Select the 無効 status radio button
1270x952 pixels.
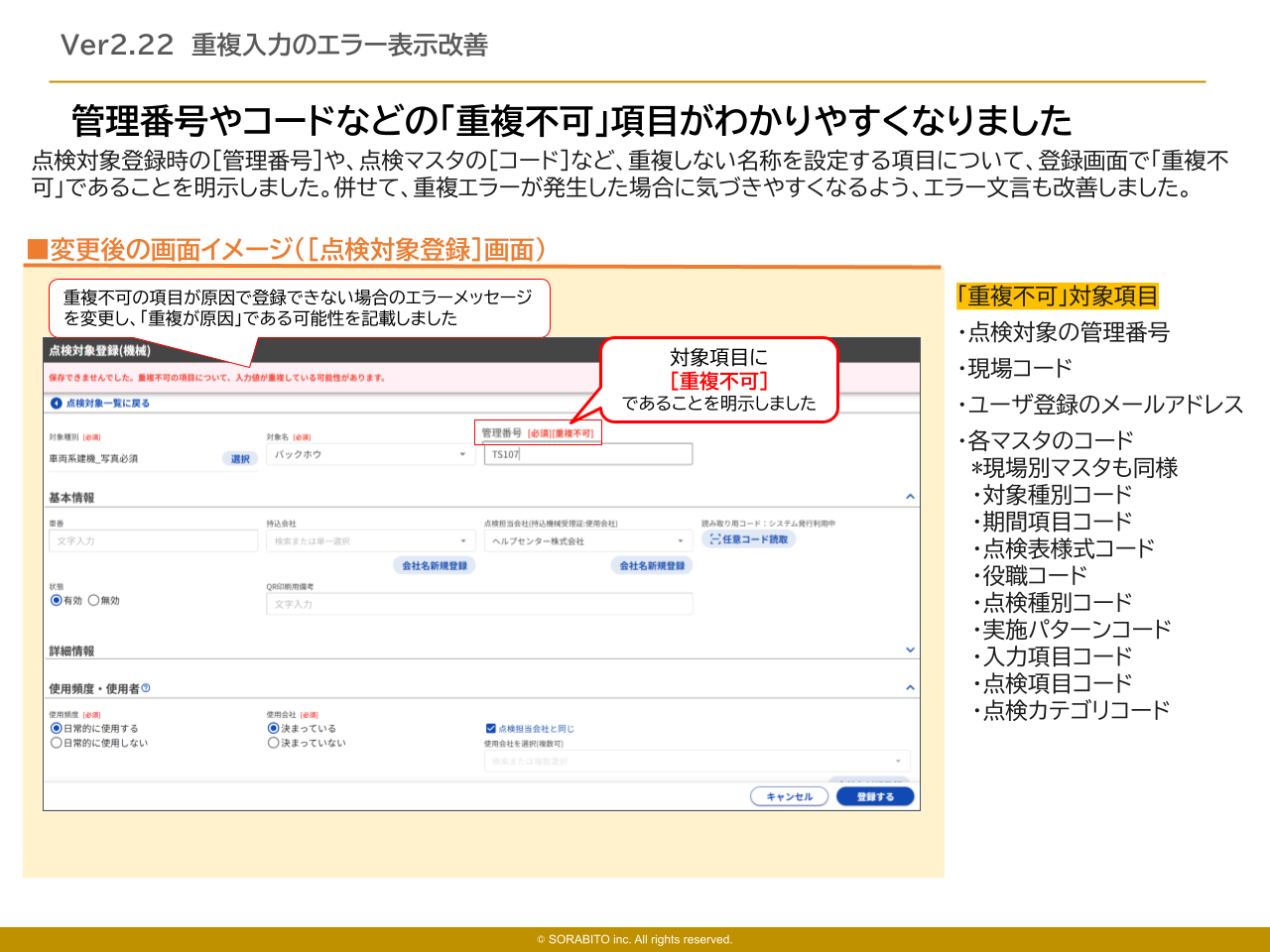pyautogui.click(x=94, y=600)
